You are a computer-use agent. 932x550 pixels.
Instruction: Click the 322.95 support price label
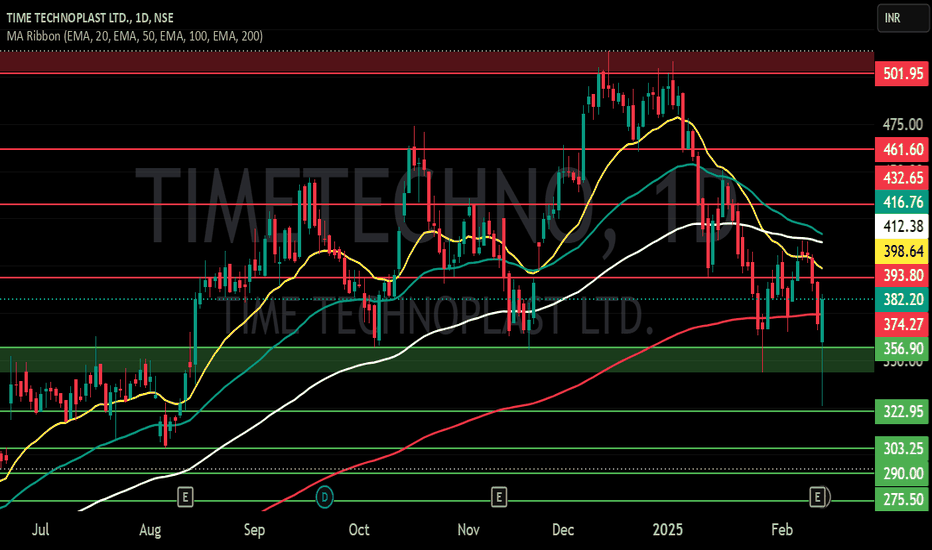pos(902,411)
